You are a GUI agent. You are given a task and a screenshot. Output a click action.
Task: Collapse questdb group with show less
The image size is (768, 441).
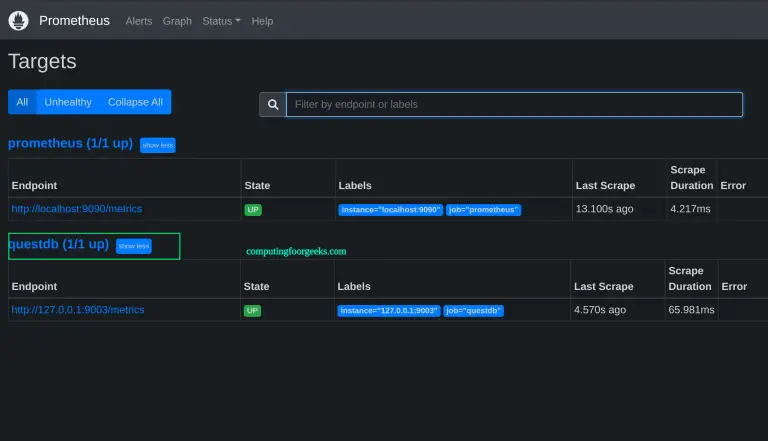click(133, 246)
